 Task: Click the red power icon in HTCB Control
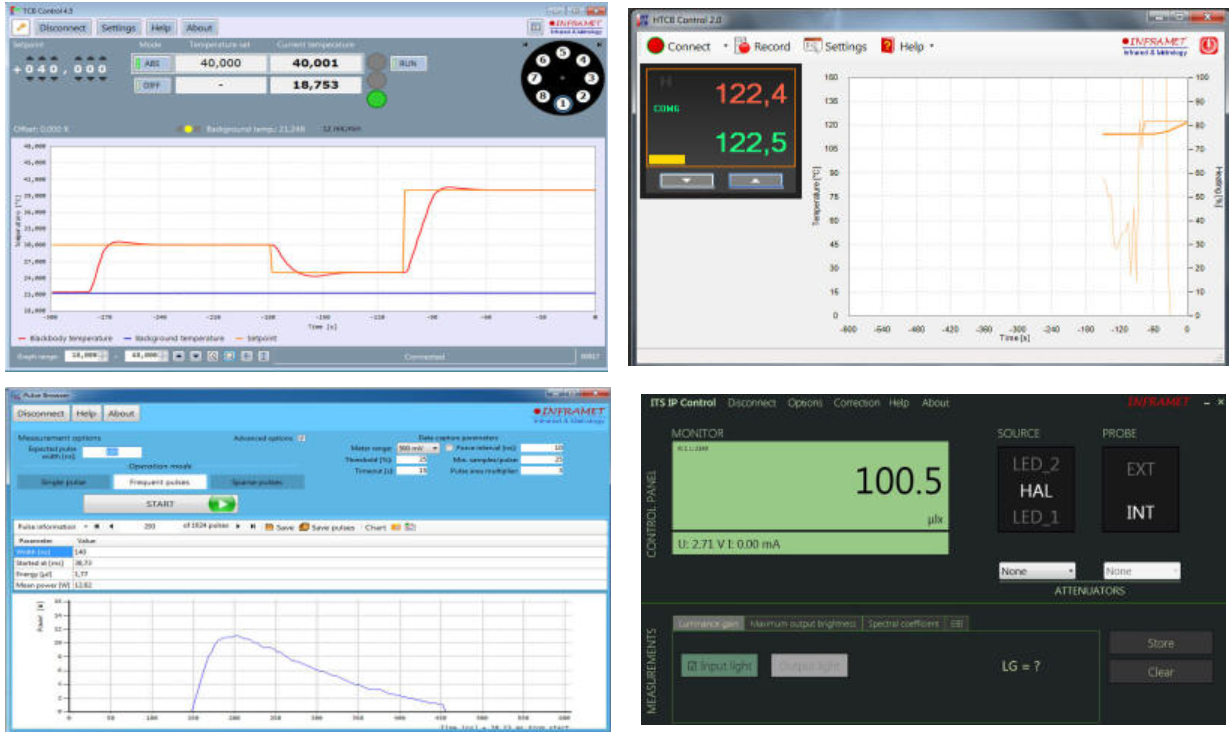pos(1208,45)
